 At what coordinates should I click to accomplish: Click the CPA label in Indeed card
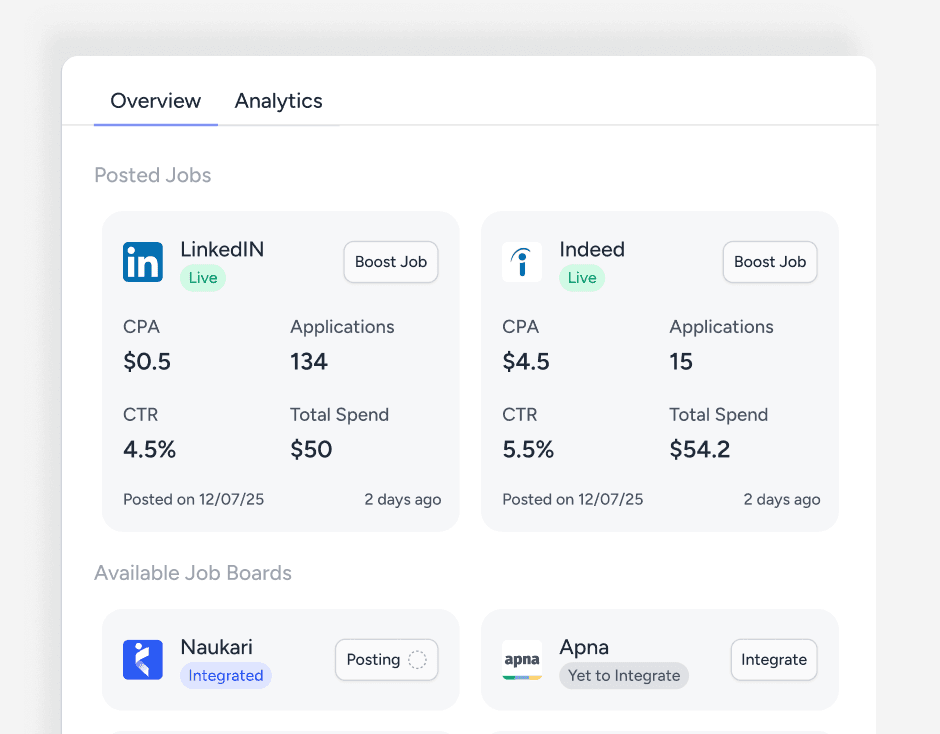[520, 327]
